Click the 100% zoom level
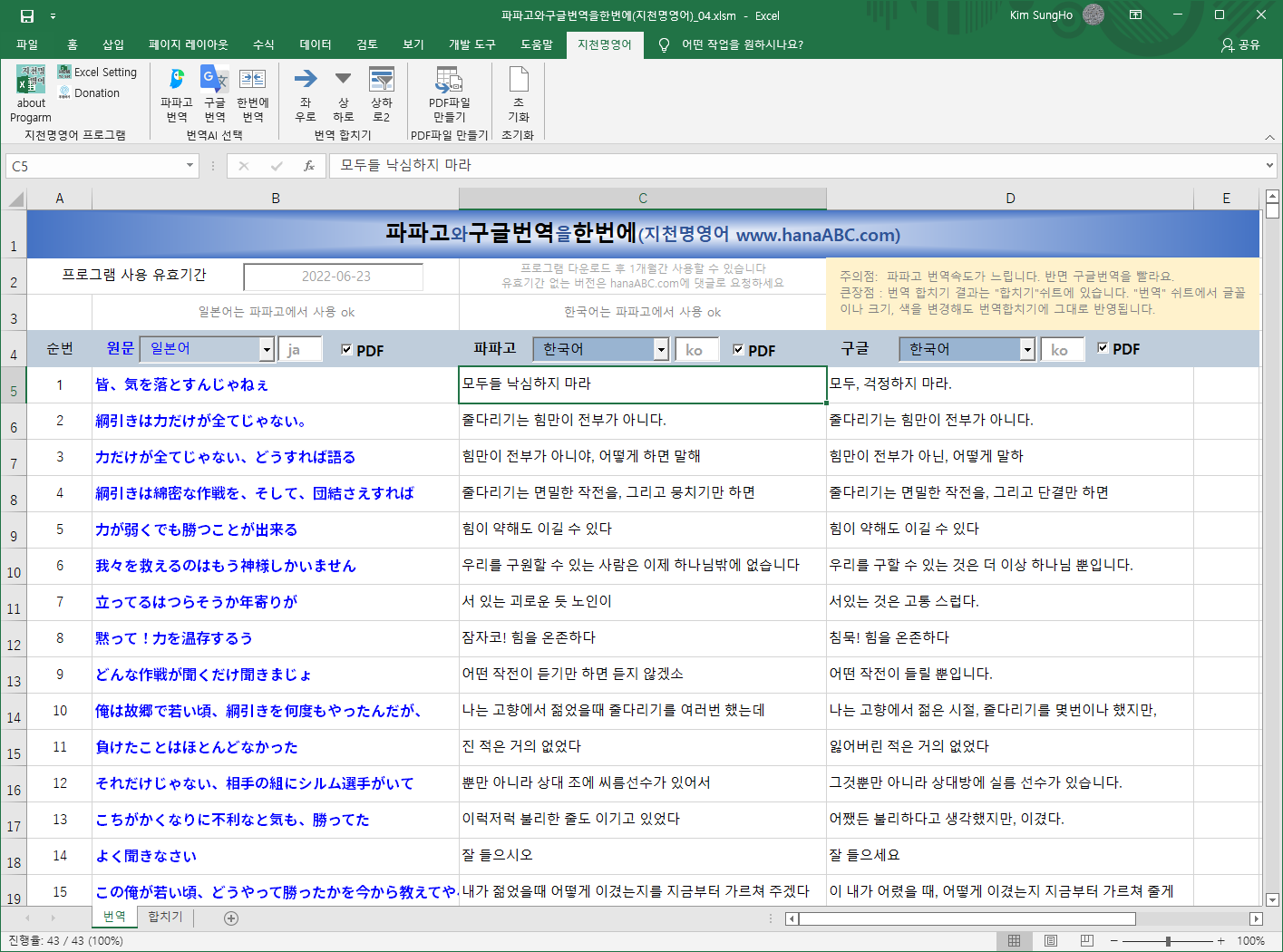 point(1250,940)
